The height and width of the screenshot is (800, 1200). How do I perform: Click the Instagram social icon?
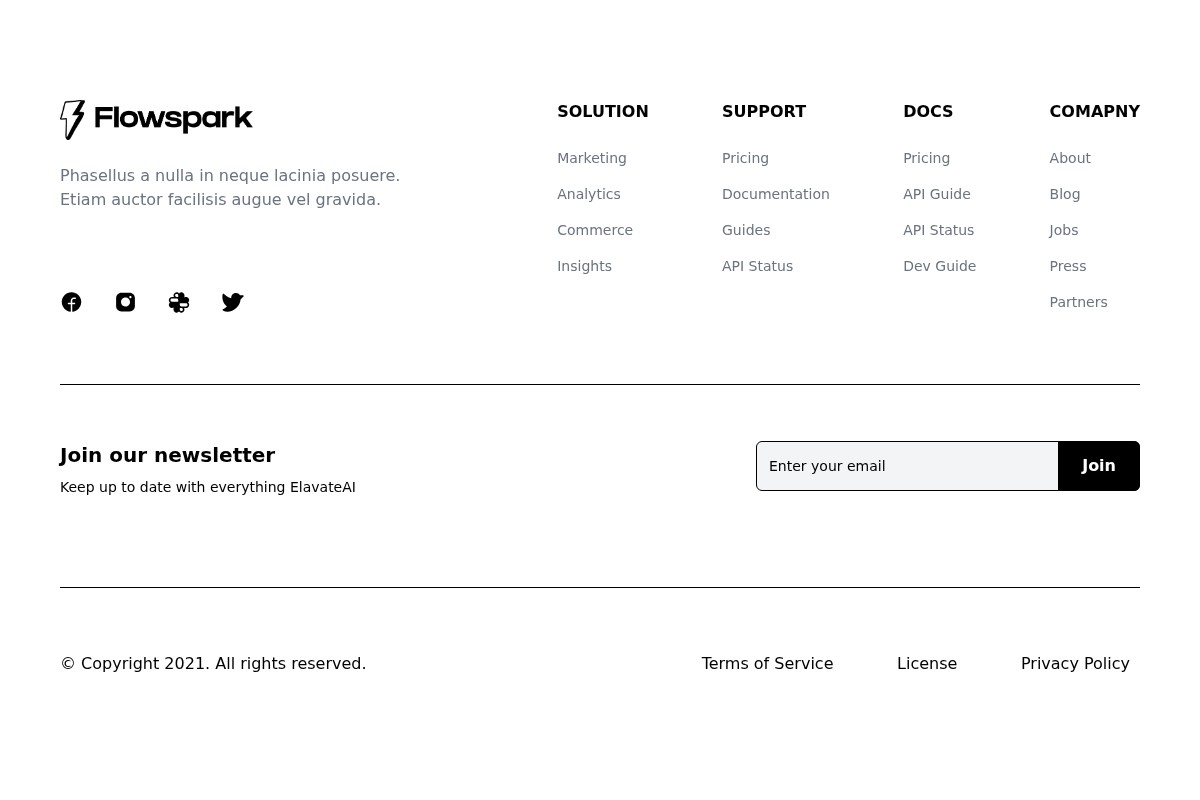(125, 301)
